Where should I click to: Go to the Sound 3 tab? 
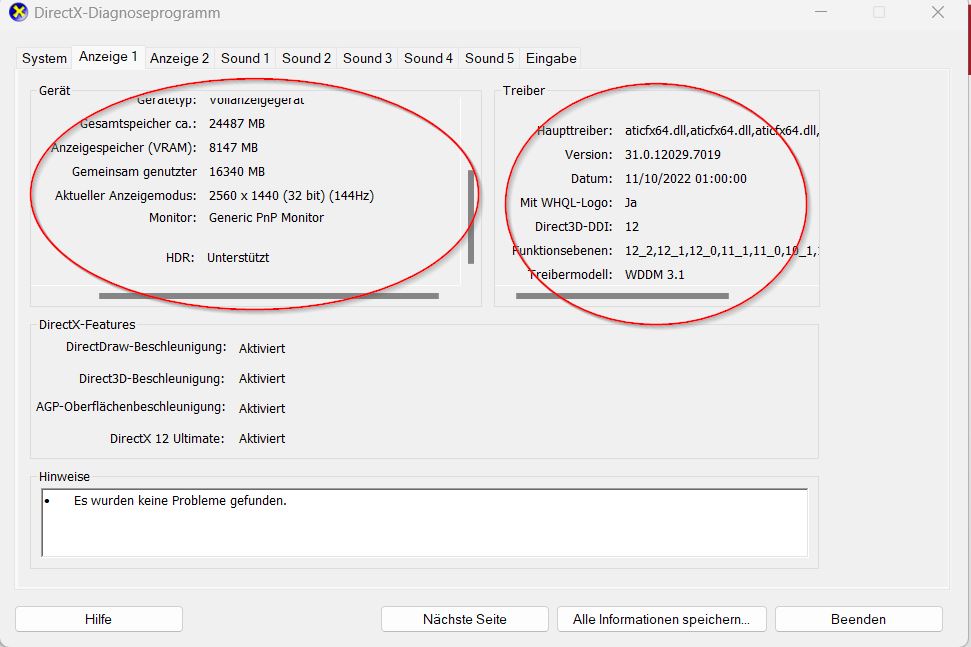(367, 58)
